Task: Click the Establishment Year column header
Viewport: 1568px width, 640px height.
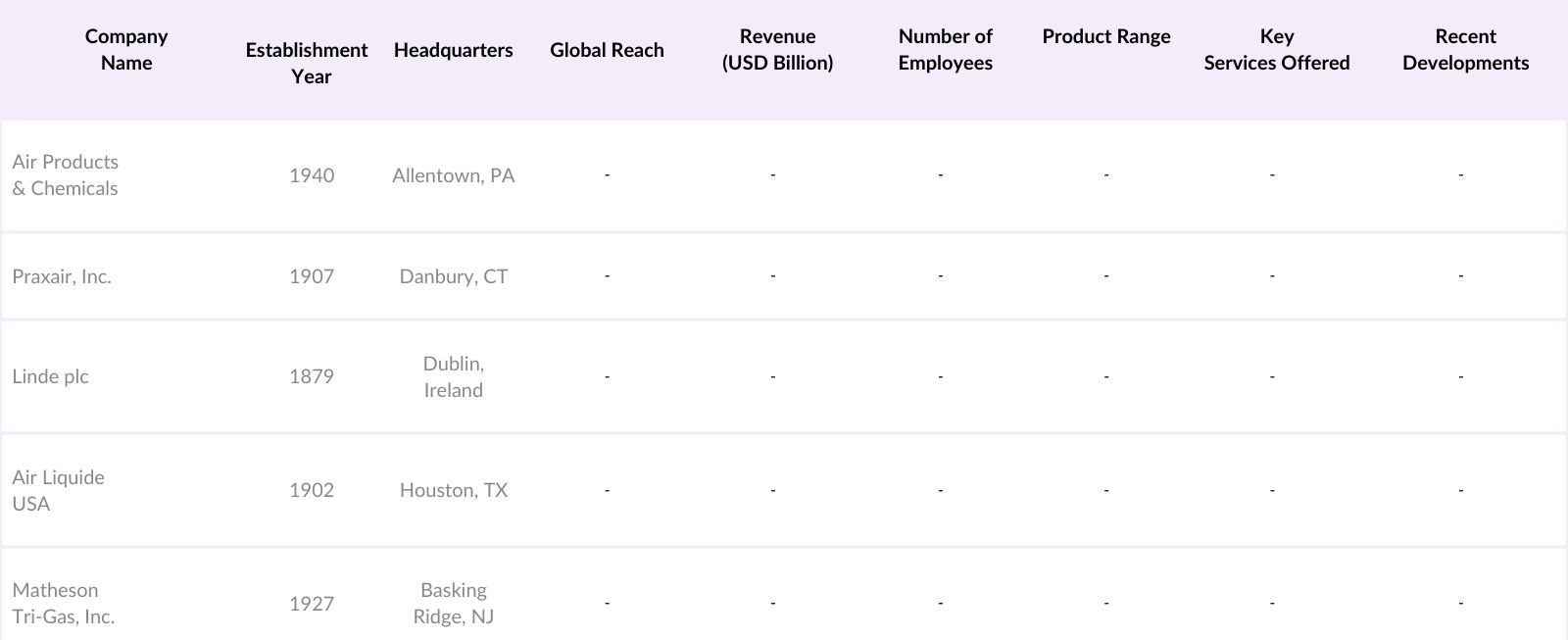Action: [307, 63]
